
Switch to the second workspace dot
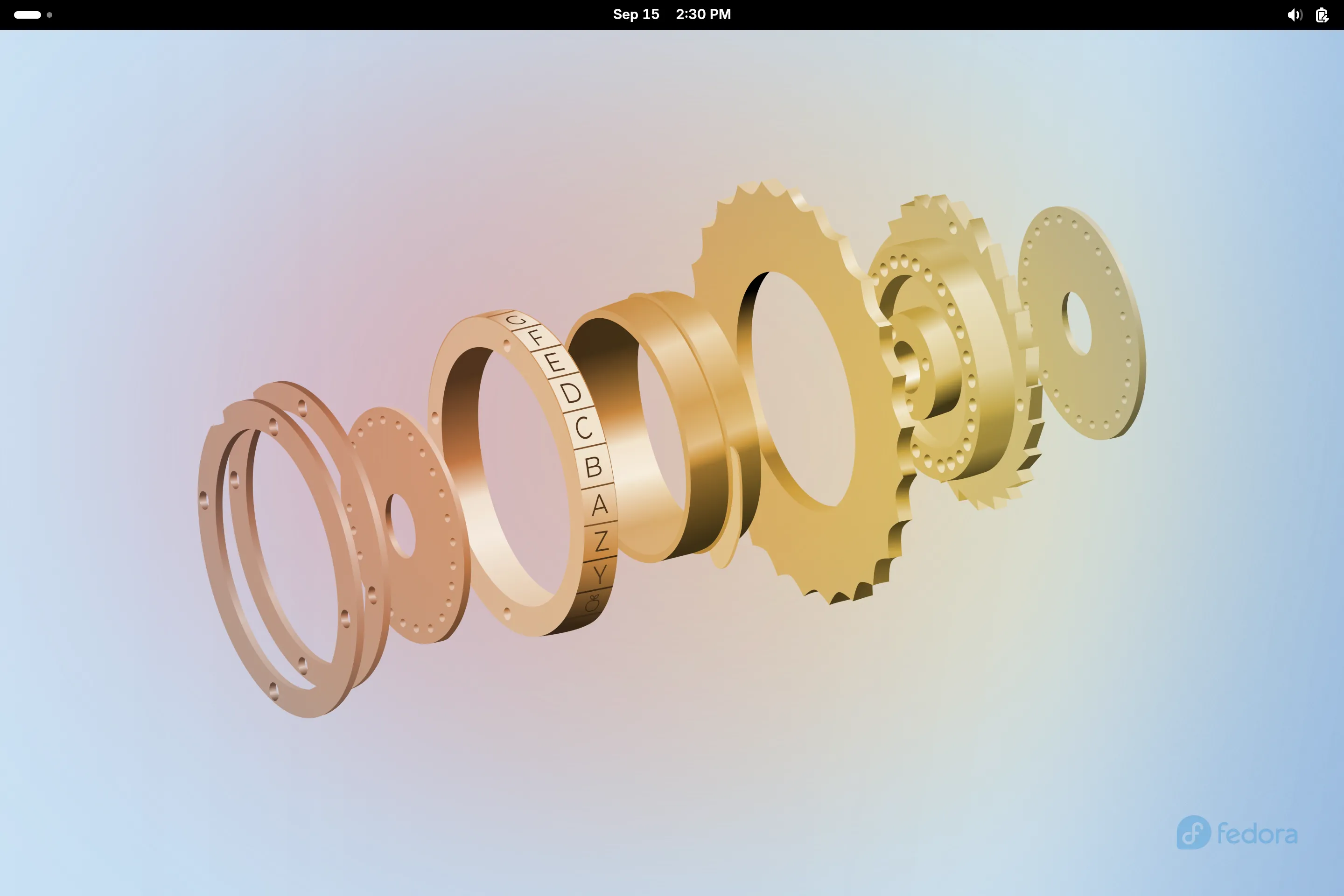[x=50, y=15]
